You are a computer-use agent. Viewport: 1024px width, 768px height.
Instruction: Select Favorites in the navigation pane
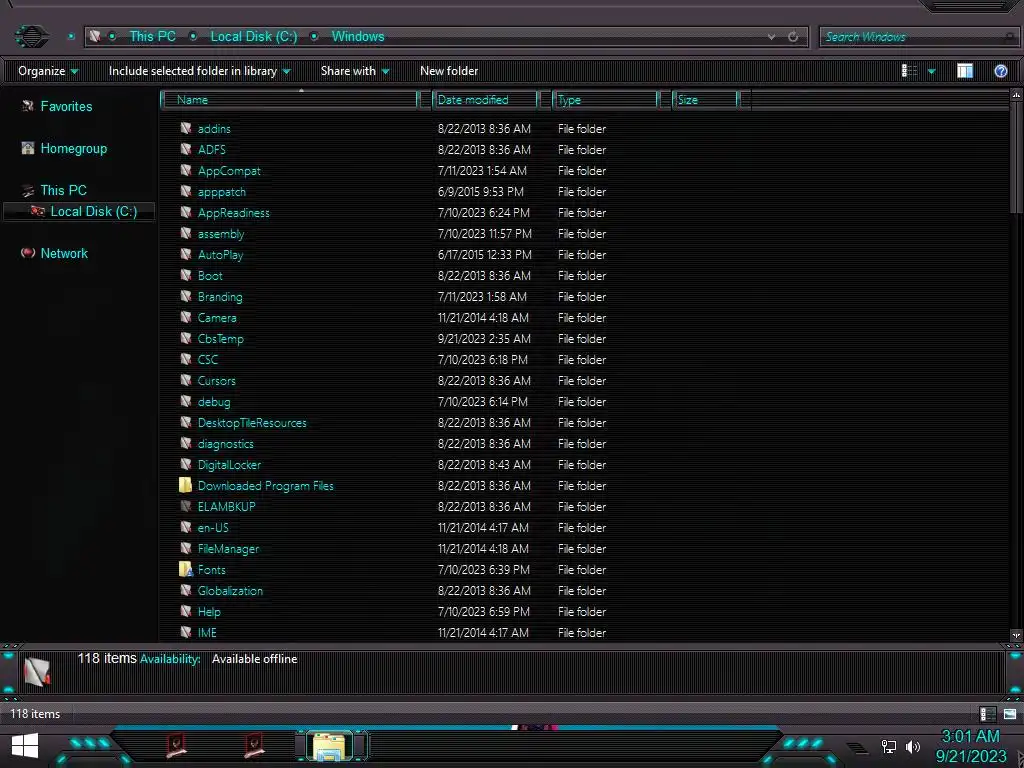[x=66, y=106]
